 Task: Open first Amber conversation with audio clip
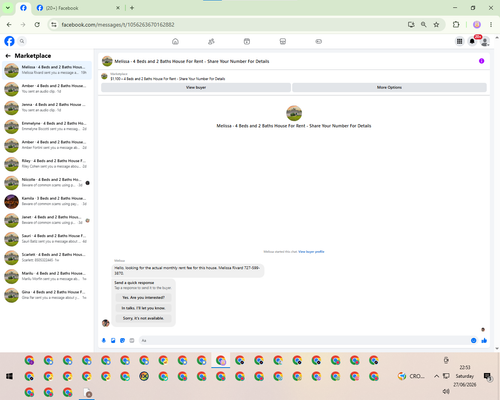pos(47,89)
